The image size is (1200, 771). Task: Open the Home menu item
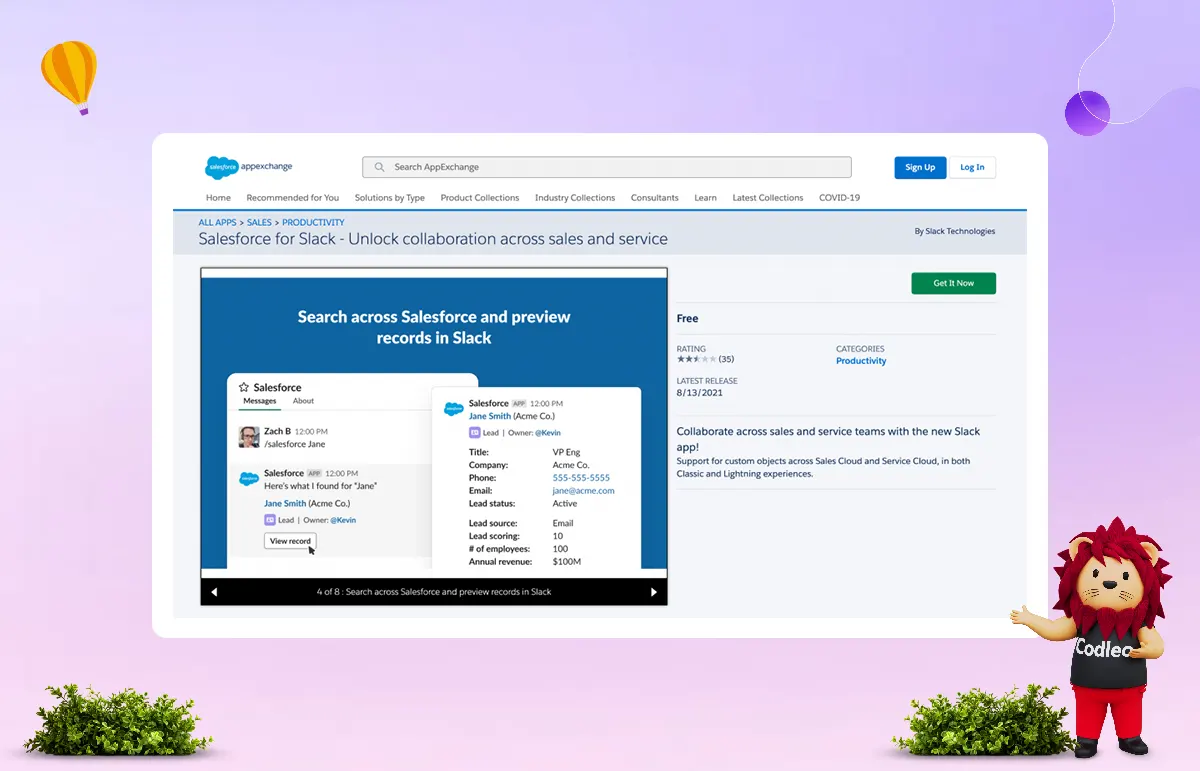pos(218,198)
